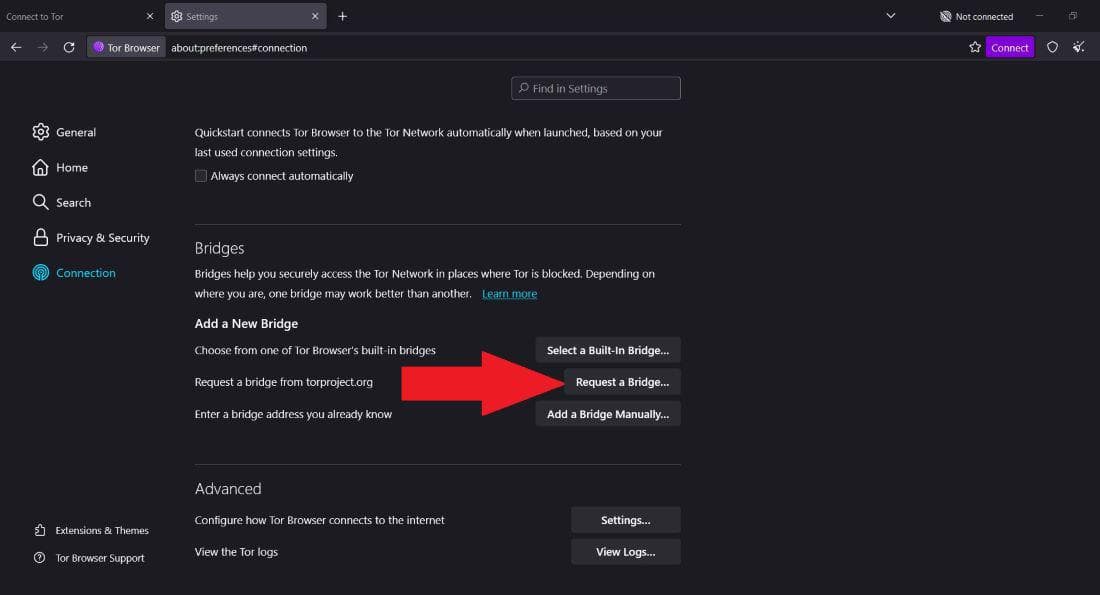The image size is (1100, 595).
Task: Click the Advanced section heading
Action: pos(227,488)
